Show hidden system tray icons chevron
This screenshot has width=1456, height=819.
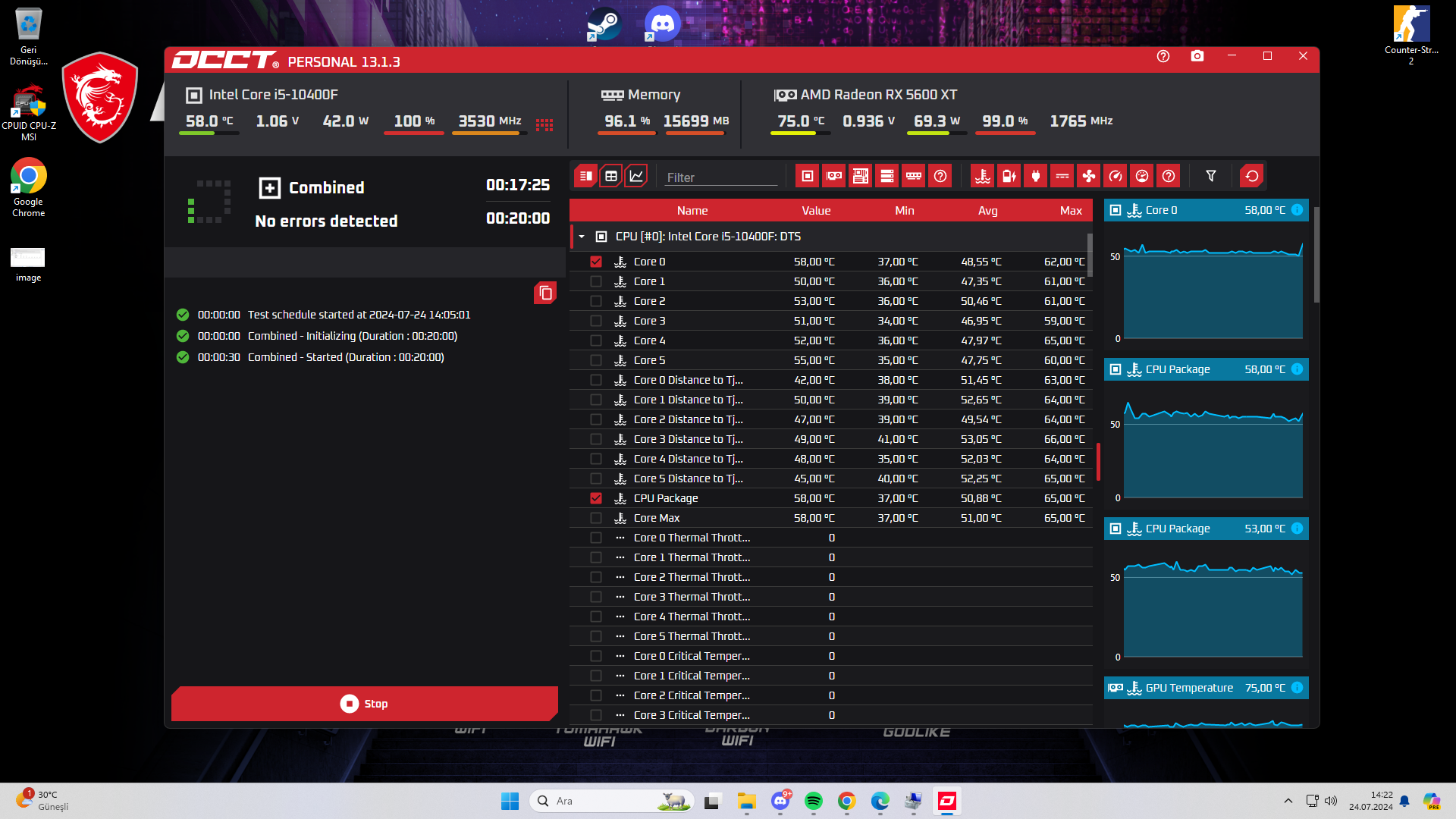pyautogui.click(x=1288, y=801)
